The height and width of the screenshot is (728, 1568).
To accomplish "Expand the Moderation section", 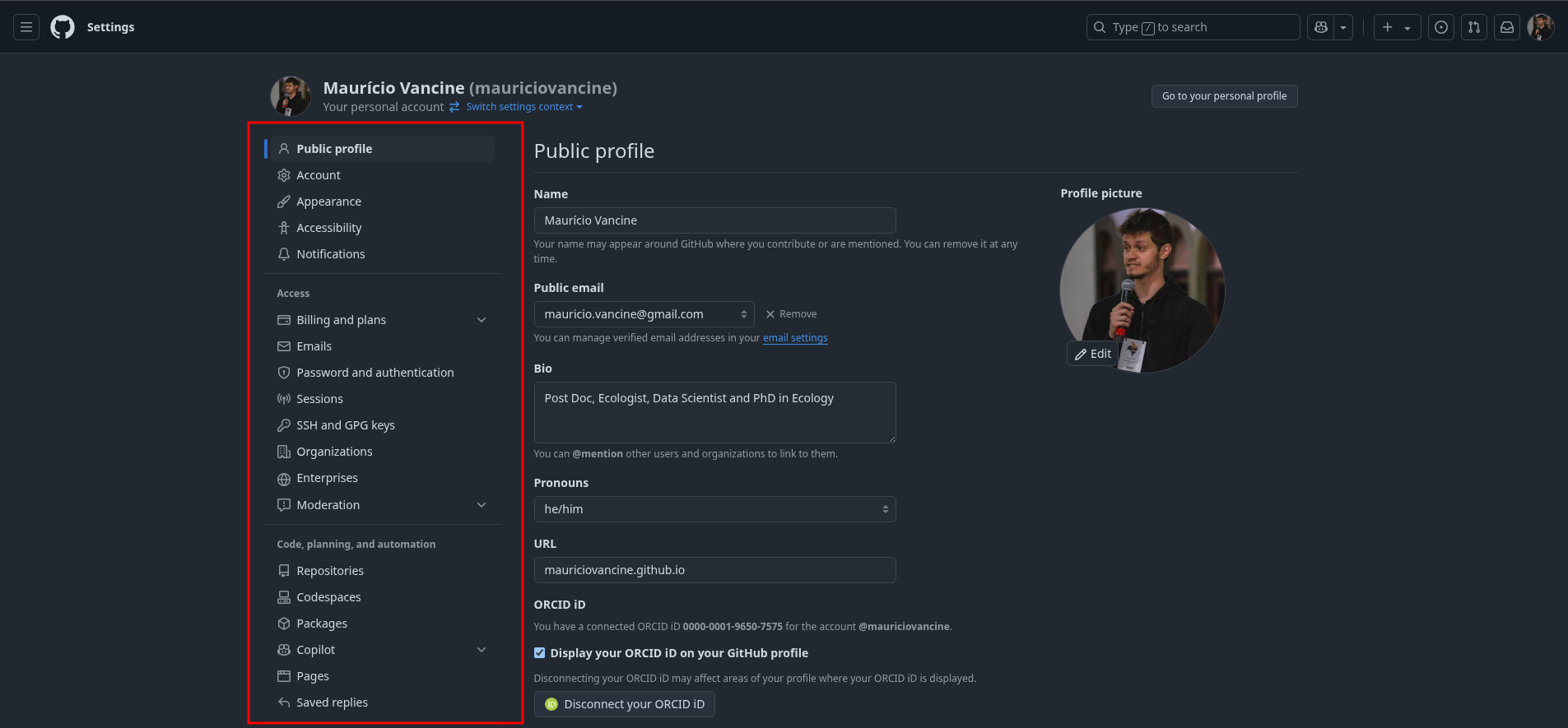I will point(482,505).
